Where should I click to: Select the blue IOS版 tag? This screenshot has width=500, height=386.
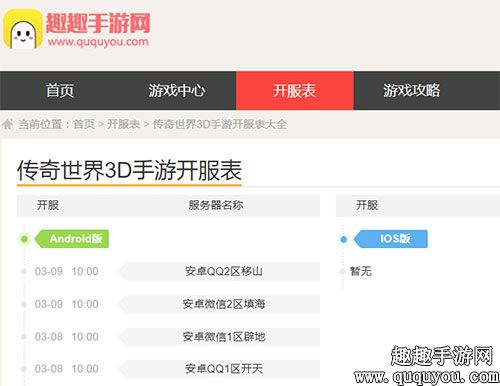(391, 239)
